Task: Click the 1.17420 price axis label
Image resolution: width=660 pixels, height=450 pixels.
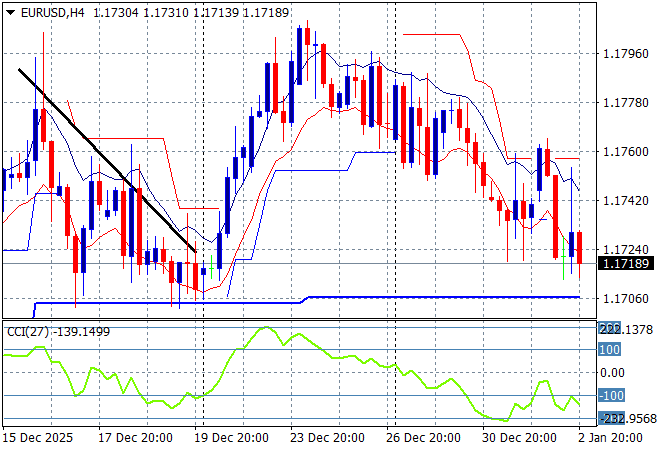Action: tap(626, 201)
